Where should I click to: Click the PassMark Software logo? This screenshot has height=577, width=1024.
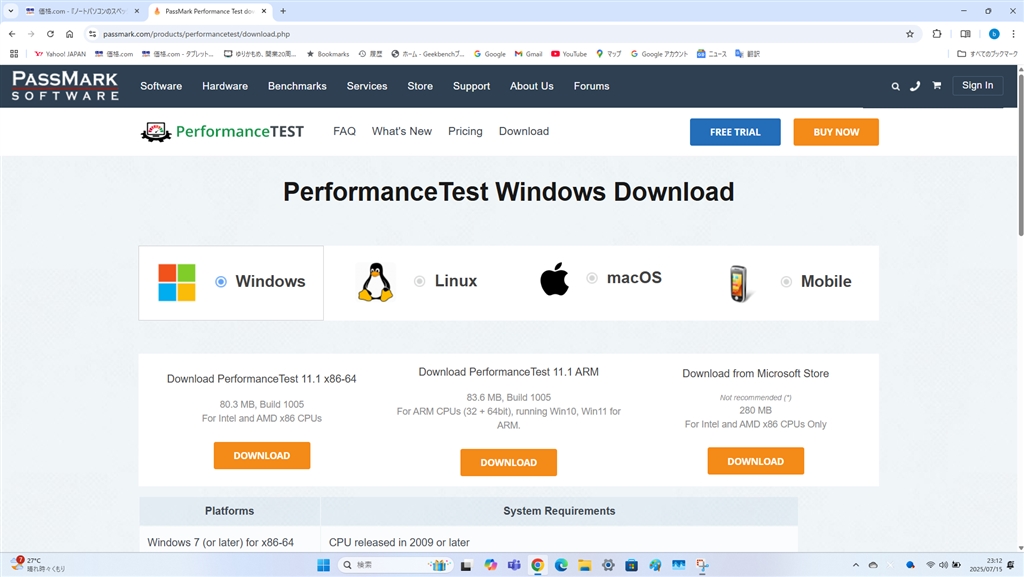(65, 86)
